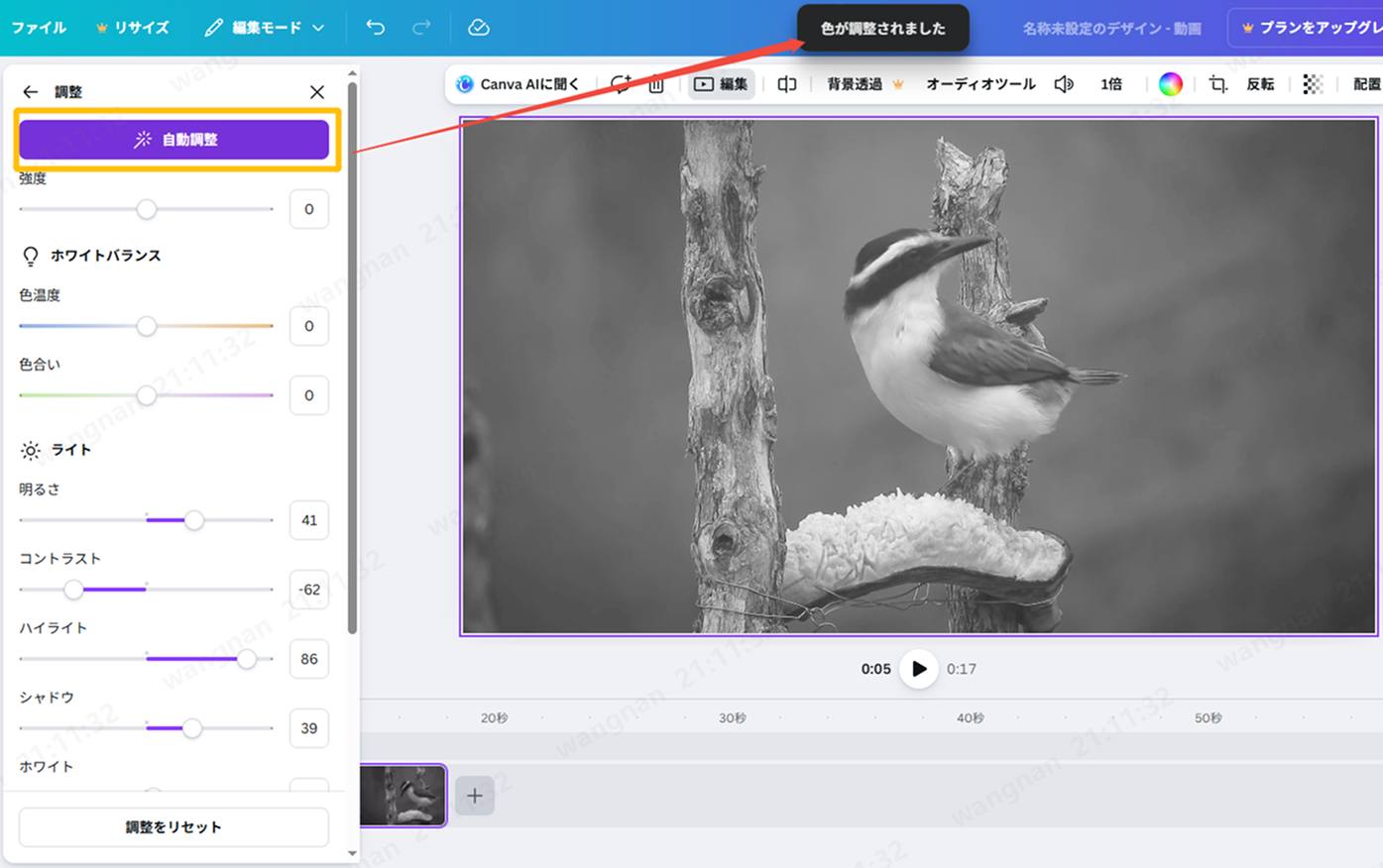Open the ファイル menu

point(39,28)
